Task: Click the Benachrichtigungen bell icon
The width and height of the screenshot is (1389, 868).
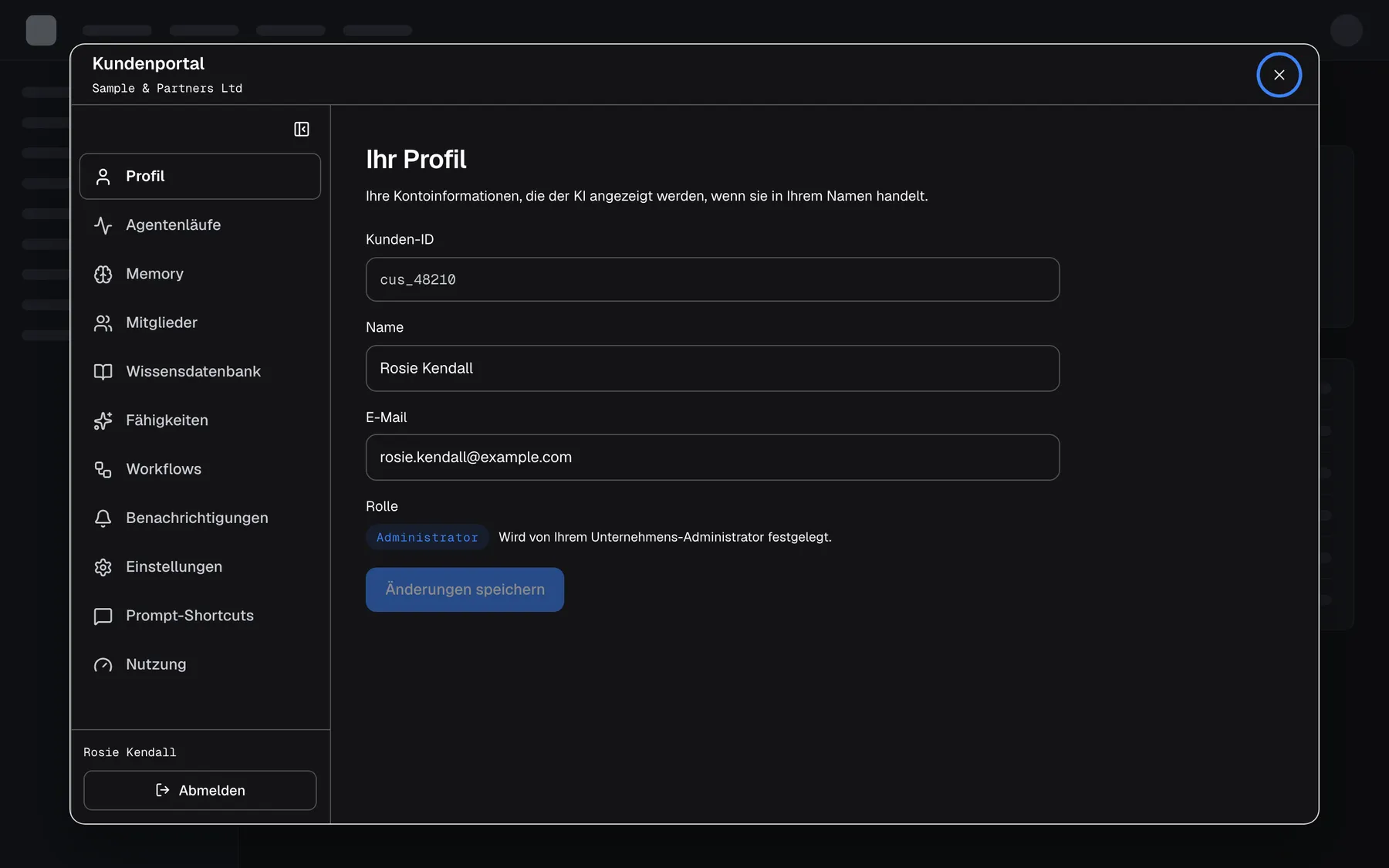Action: click(x=103, y=518)
